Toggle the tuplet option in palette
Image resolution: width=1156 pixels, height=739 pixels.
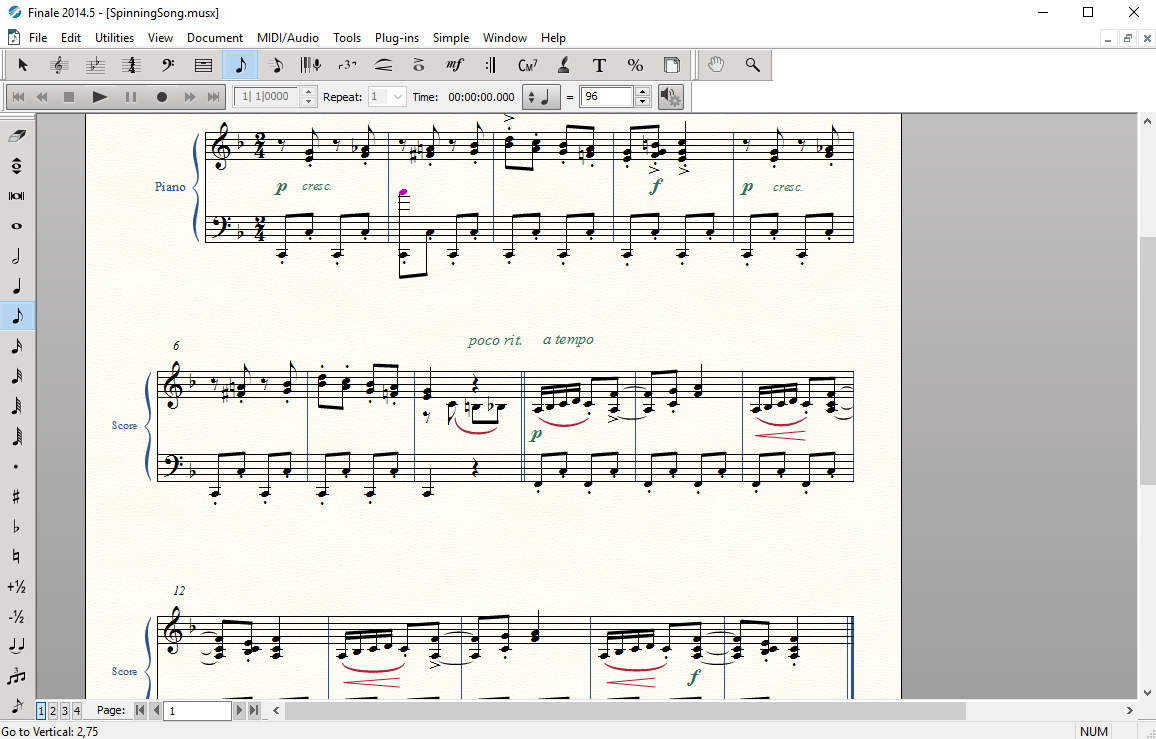(x=17, y=677)
